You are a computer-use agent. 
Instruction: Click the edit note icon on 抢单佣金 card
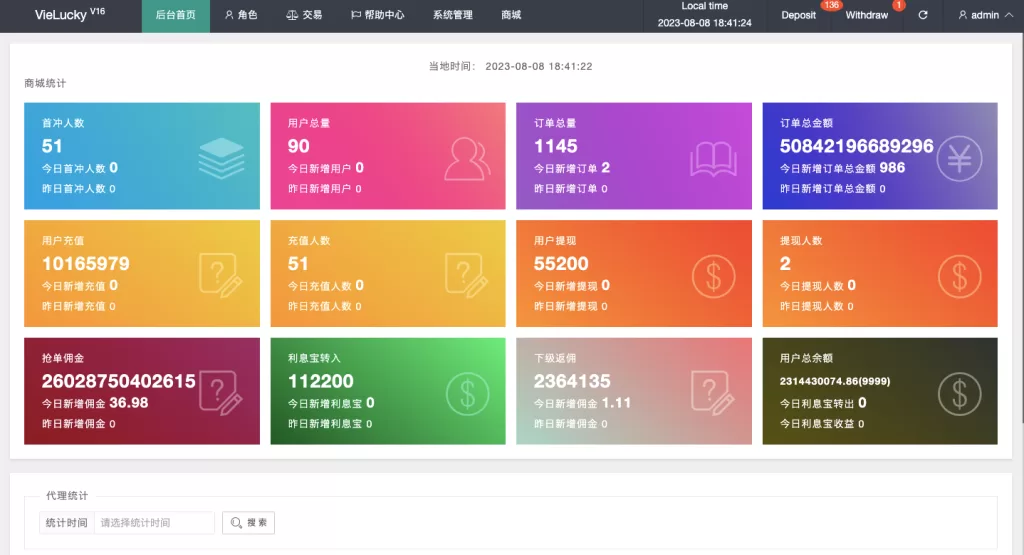[x=221, y=392]
